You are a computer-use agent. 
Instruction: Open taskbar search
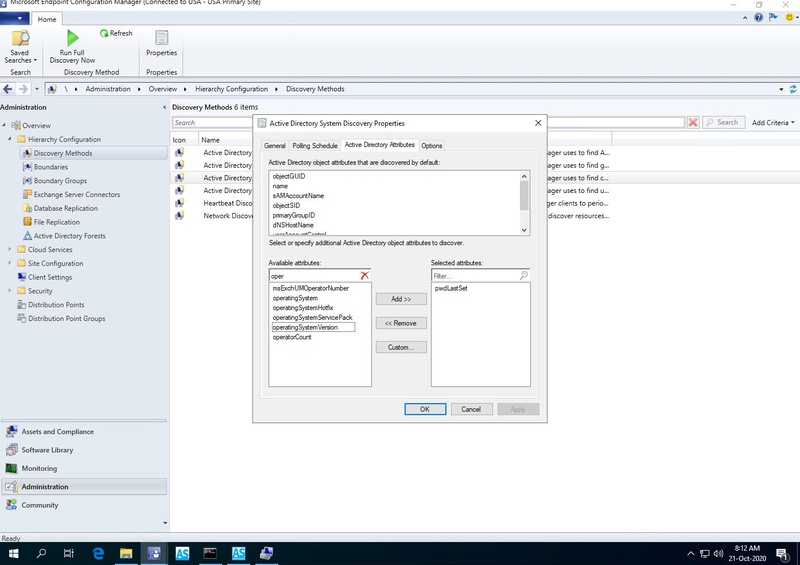[41, 553]
